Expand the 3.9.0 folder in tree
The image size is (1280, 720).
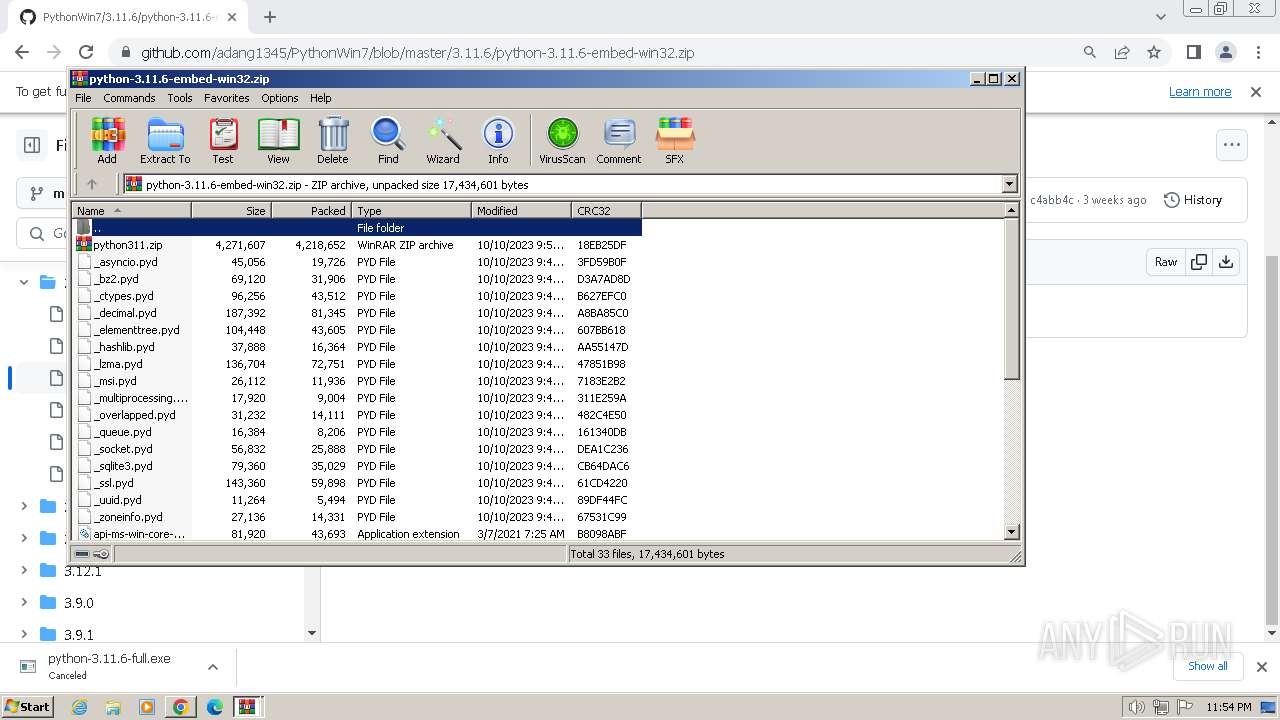coord(24,603)
